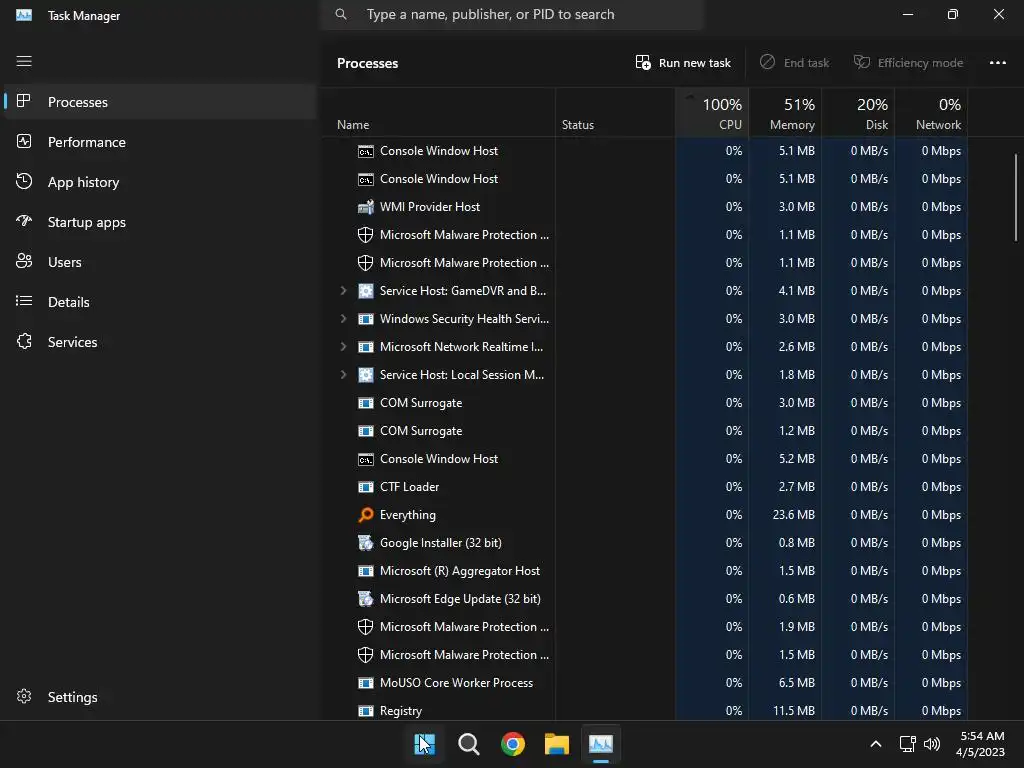Image resolution: width=1024 pixels, height=768 pixels.
Task: Select the 5.2 MB Console Window Host row
Action: (x=645, y=458)
